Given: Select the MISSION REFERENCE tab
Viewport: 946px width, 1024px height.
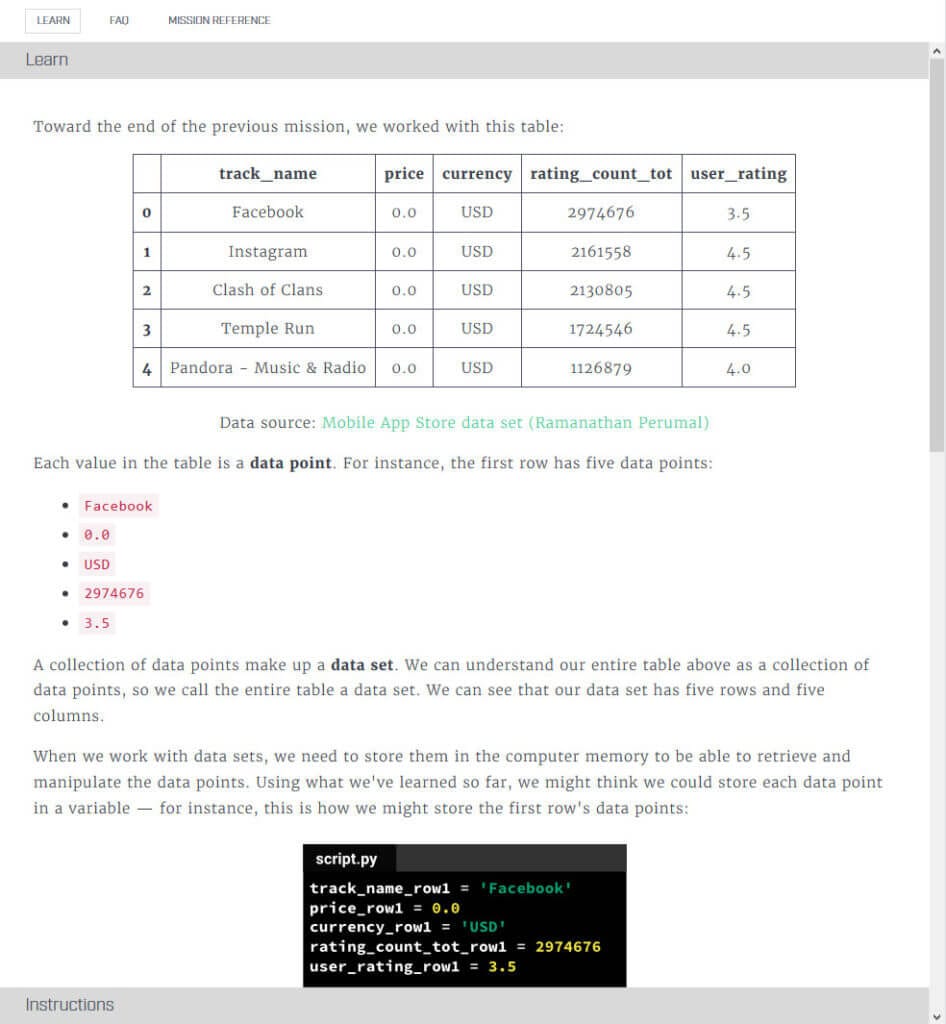Looking at the screenshot, I should (219, 20).
